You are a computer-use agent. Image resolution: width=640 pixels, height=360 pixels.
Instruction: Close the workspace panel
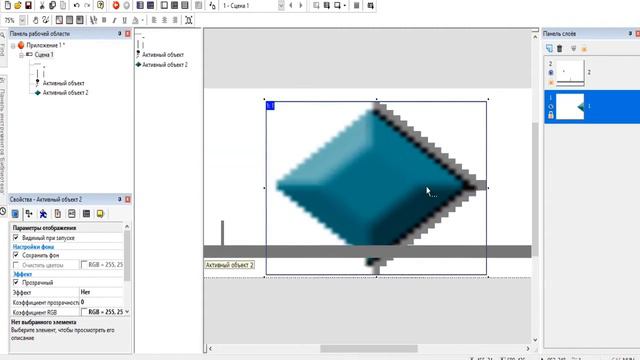coord(128,33)
